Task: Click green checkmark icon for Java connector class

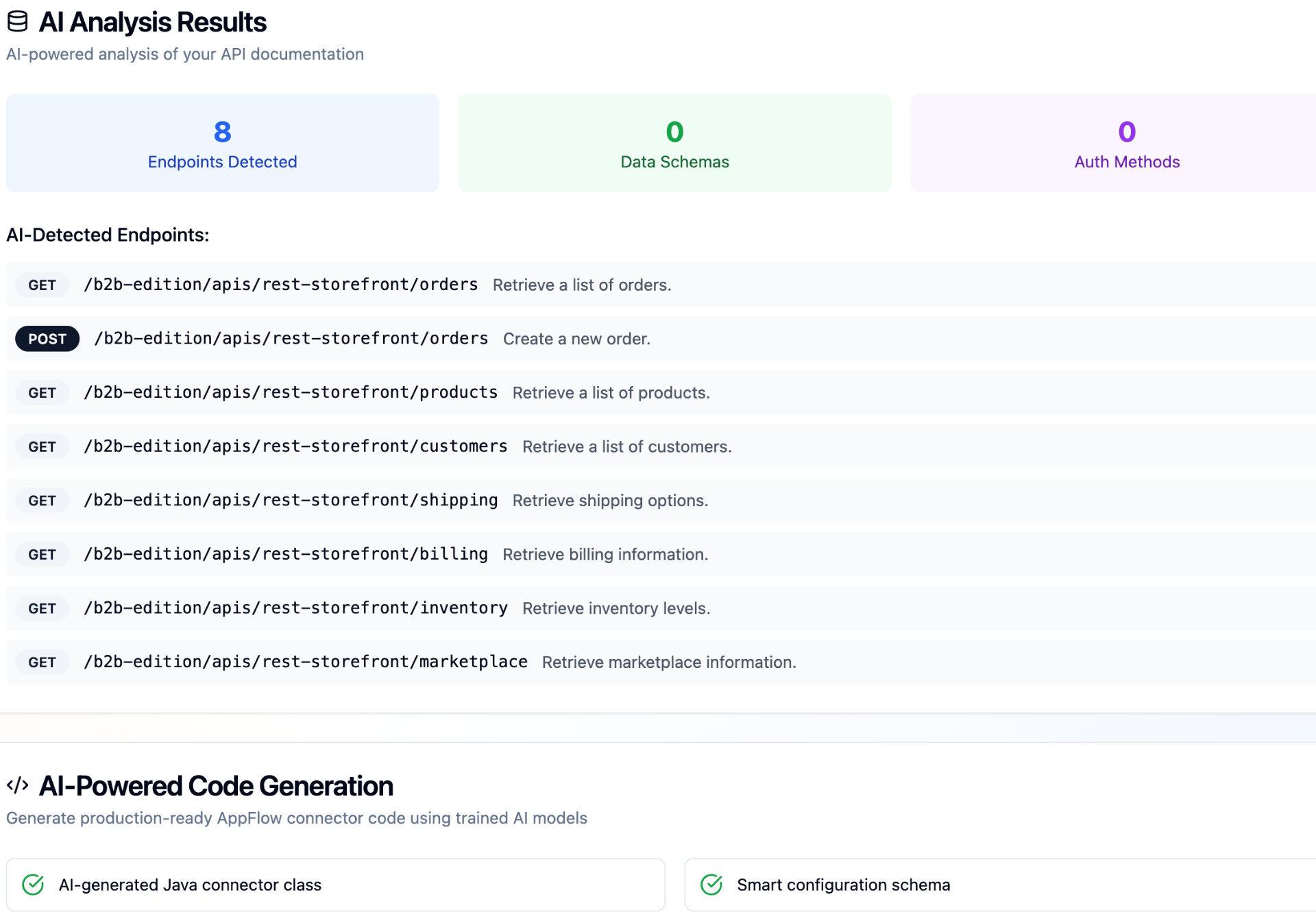Action: tap(33, 885)
